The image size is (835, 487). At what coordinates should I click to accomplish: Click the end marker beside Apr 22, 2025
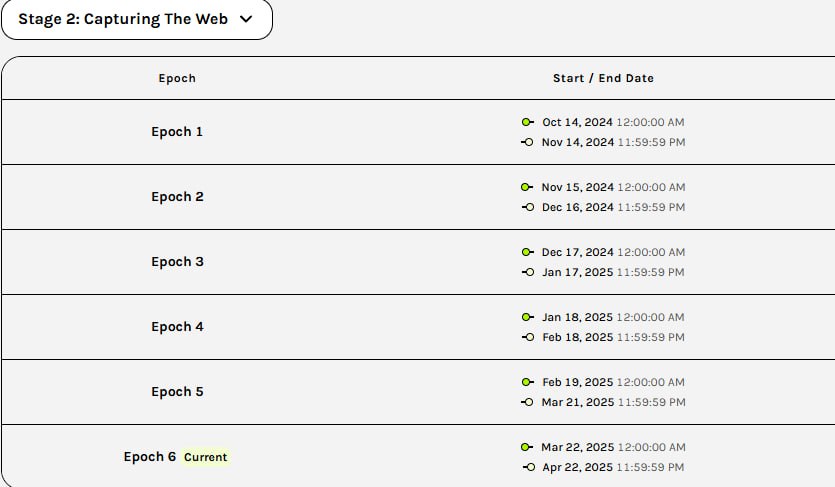pos(529,467)
